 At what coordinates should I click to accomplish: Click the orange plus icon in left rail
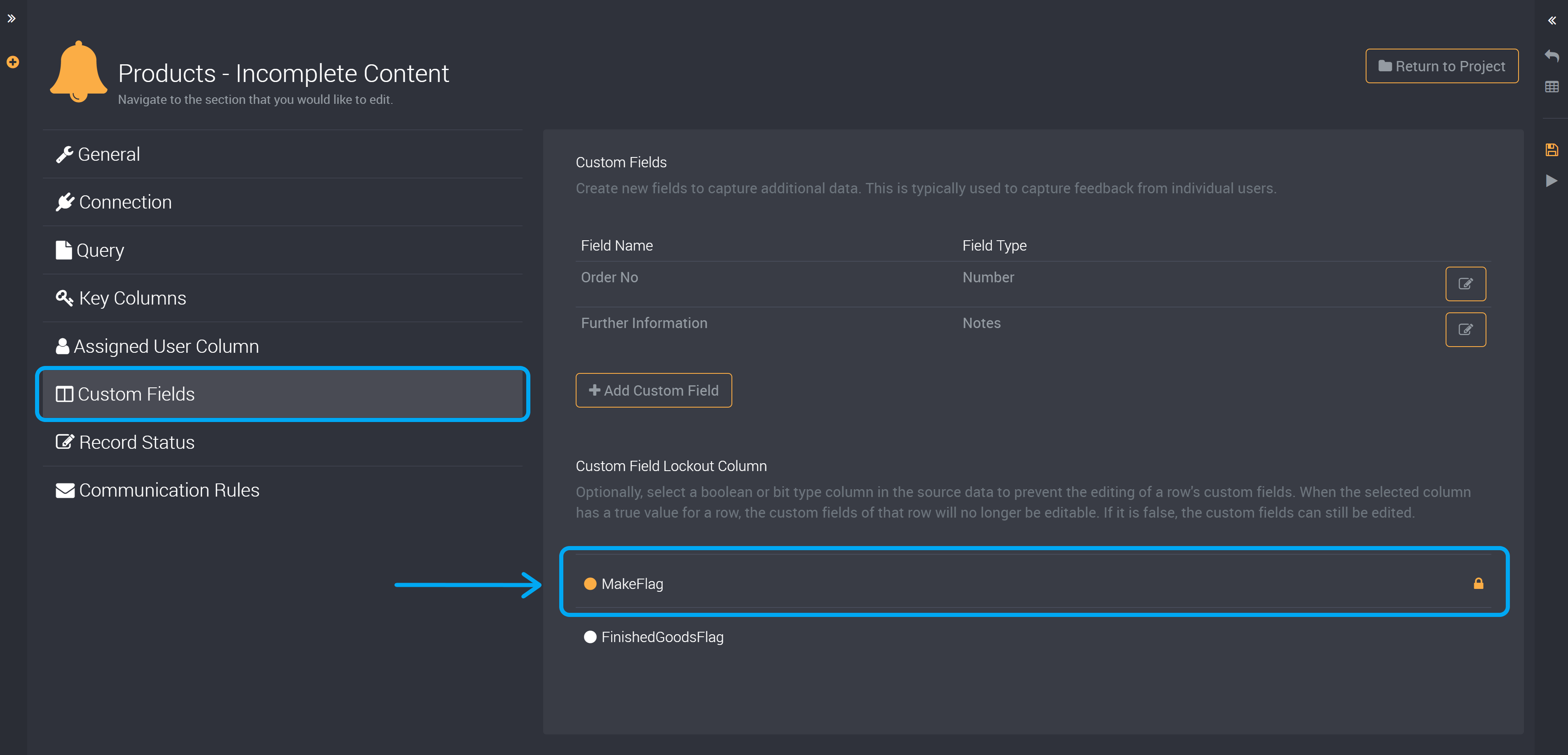13,62
